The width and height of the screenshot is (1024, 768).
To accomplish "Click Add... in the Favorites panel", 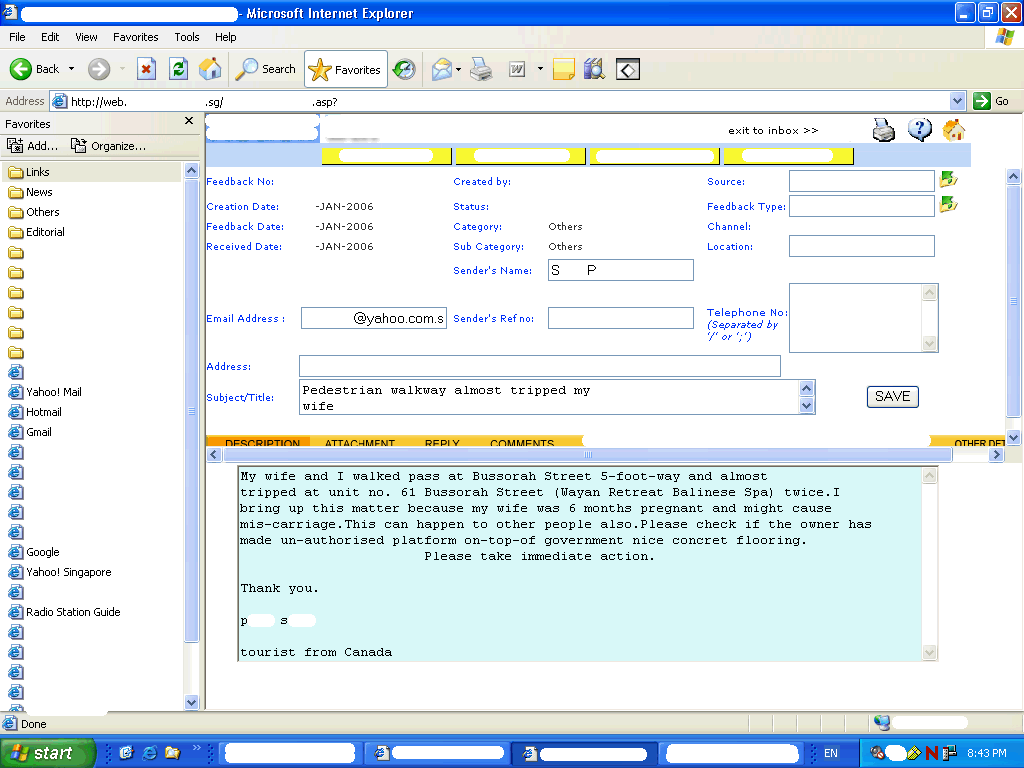I will [33, 146].
